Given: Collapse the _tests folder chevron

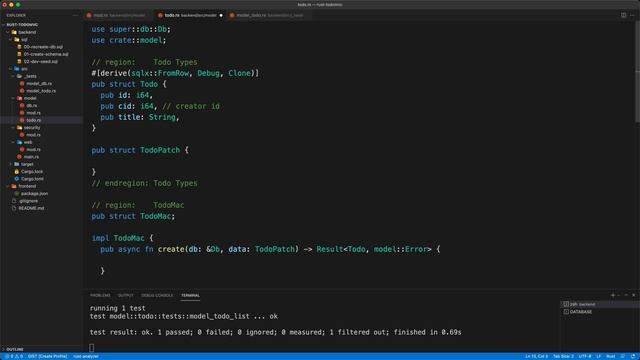Looking at the screenshot, I should point(13,76).
